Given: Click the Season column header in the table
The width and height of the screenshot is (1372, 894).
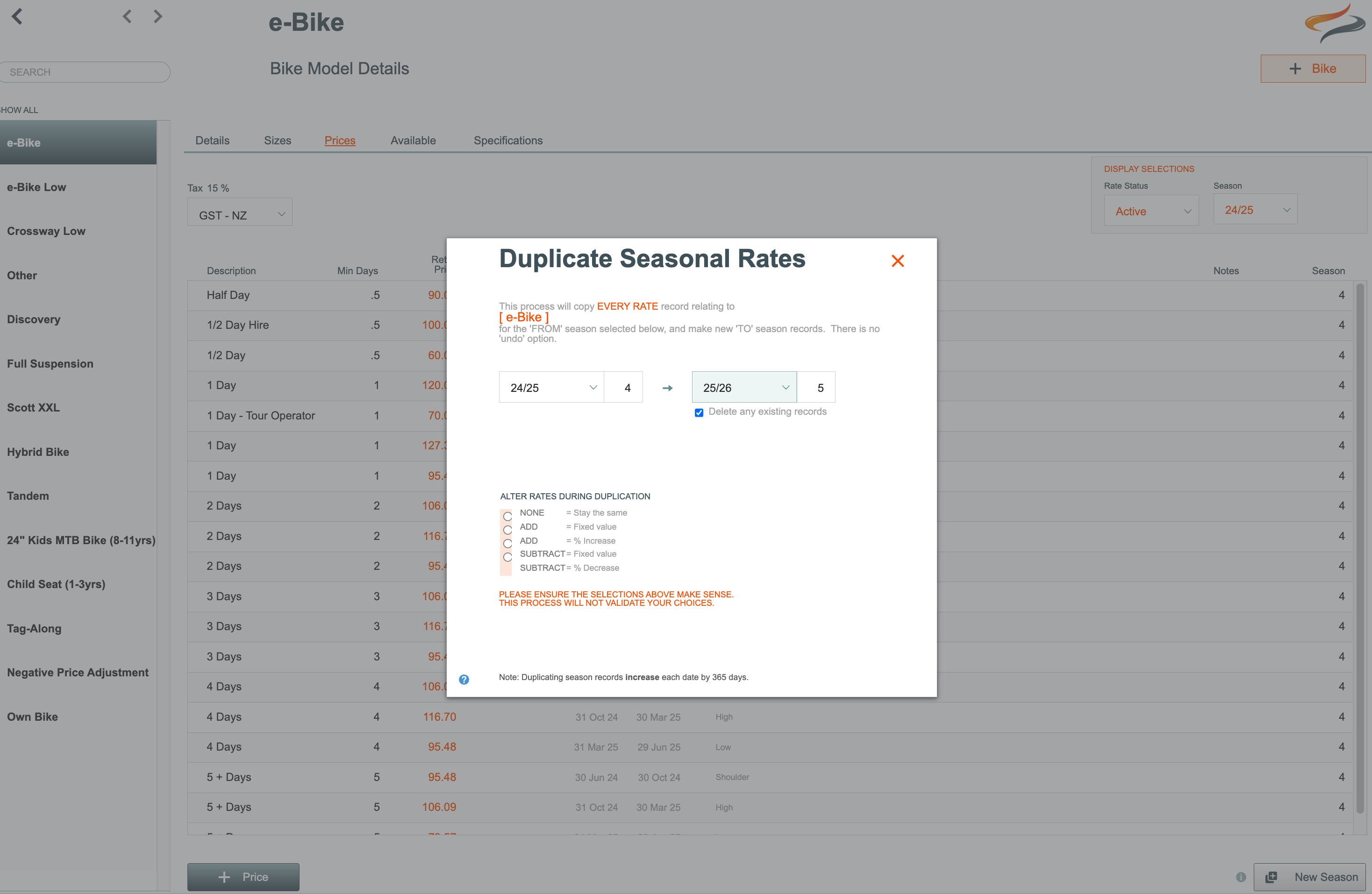Looking at the screenshot, I should (1328, 271).
